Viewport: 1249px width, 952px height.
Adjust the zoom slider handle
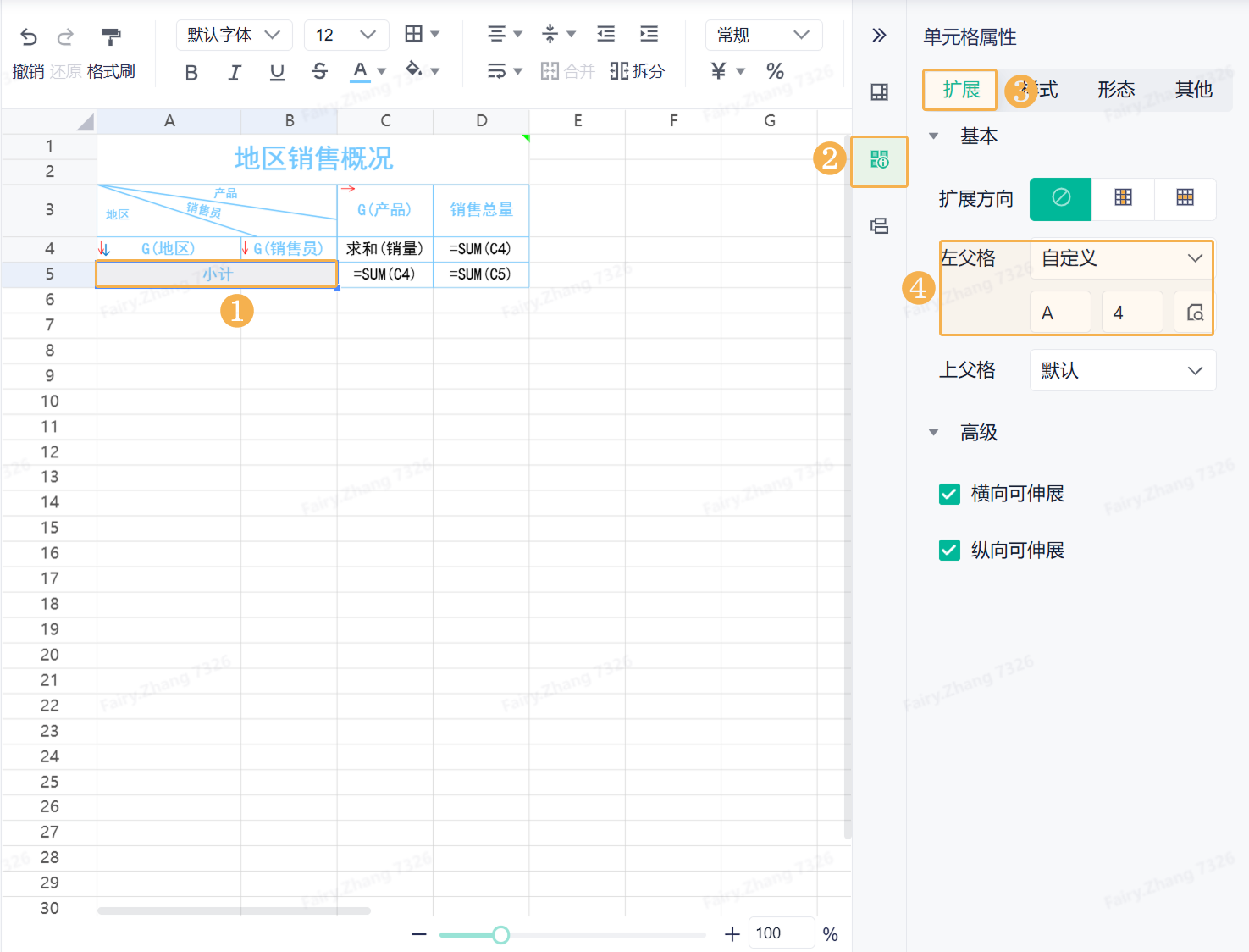pos(500,934)
